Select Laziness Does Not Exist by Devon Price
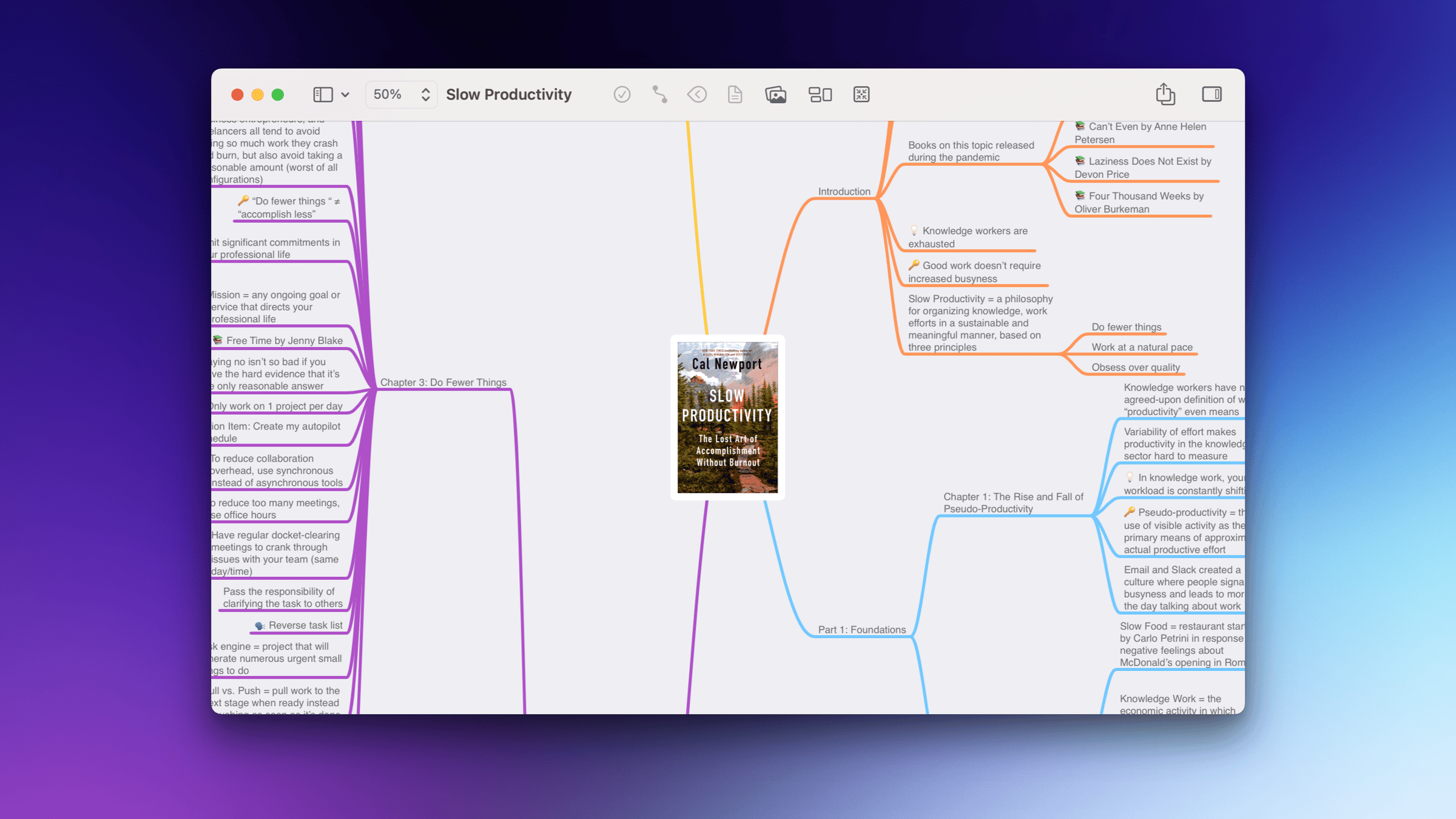Viewport: 1456px width, 819px height. tap(1143, 167)
